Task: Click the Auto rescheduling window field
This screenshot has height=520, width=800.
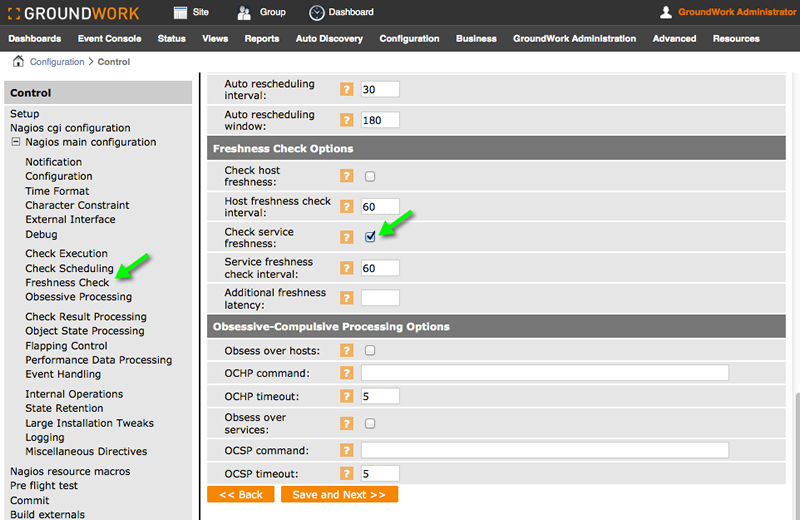Action: point(380,120)
